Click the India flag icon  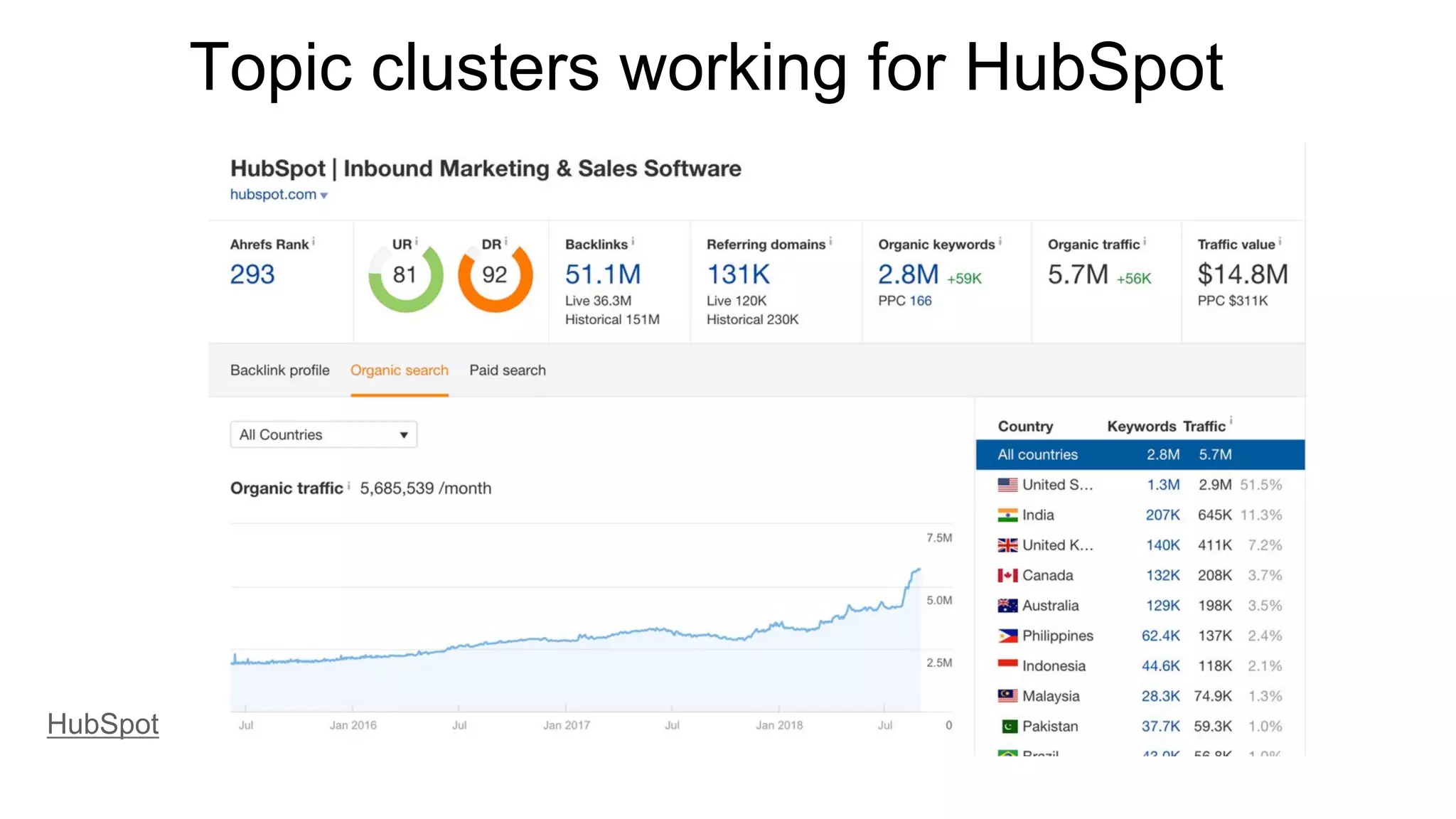coord(1007,515)
